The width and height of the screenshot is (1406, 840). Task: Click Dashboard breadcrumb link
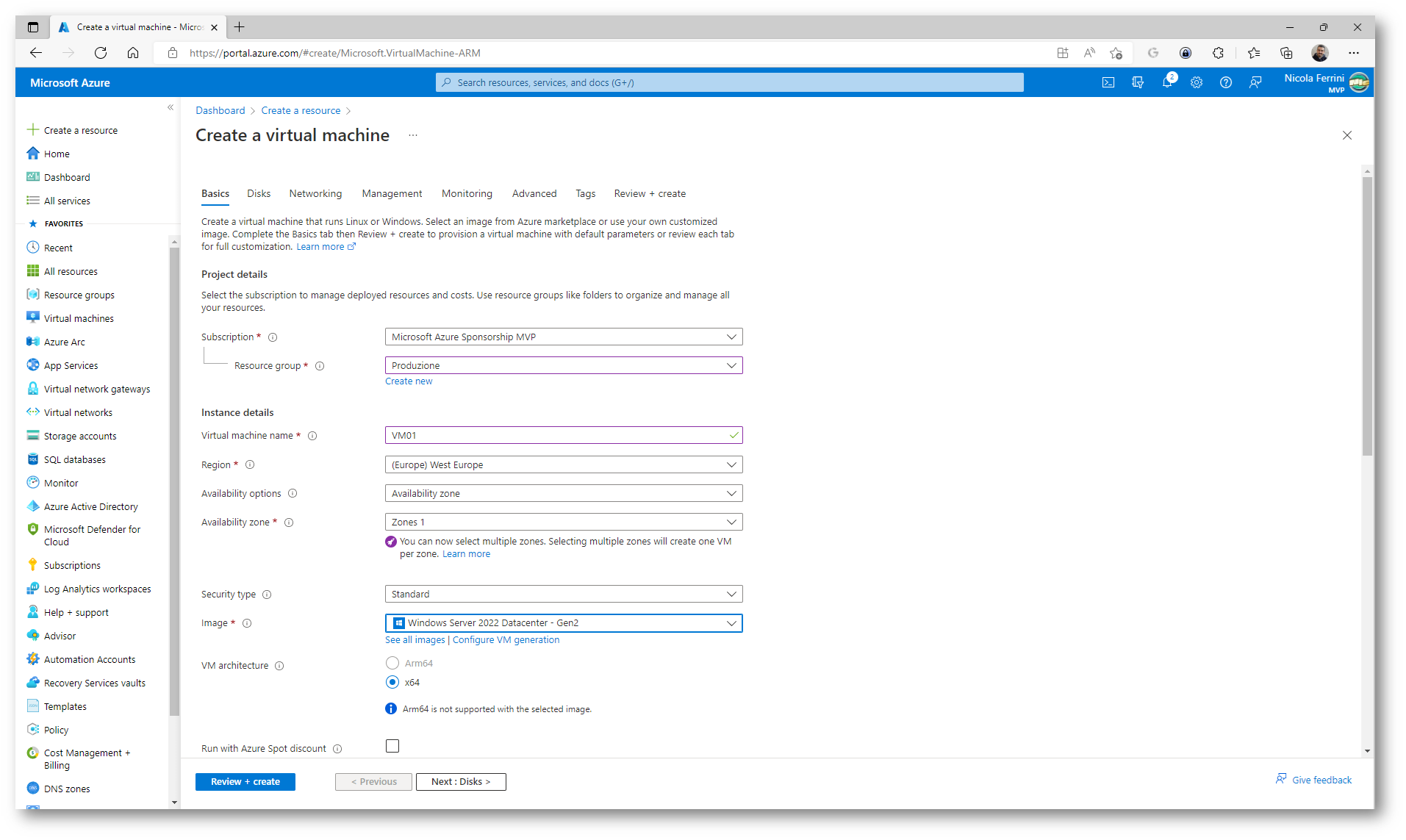[x=220, y=110]
